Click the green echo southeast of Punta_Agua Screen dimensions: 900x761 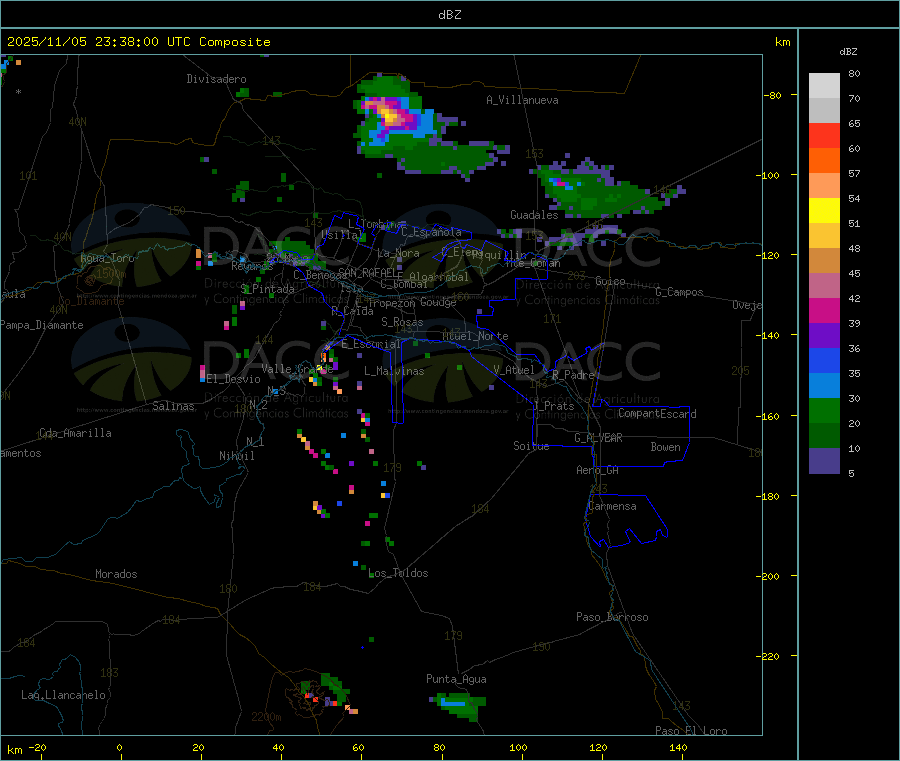coord(459,705)
